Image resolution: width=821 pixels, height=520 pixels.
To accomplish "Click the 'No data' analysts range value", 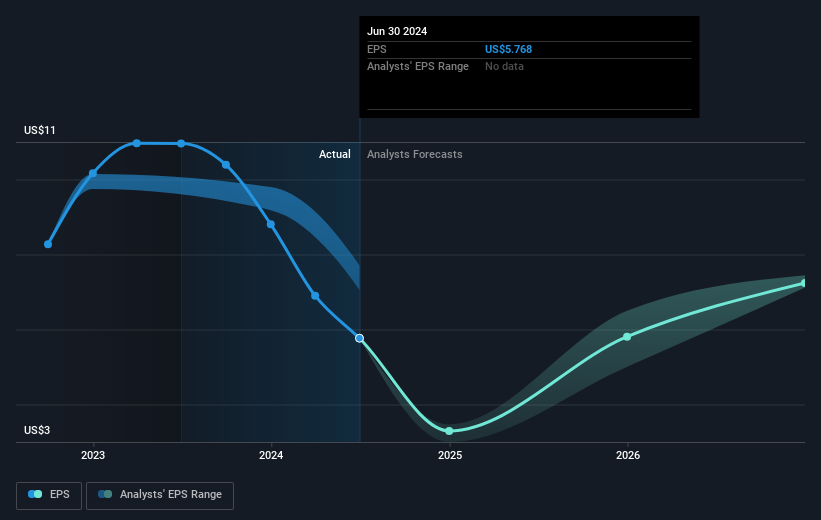I will 504,67.
